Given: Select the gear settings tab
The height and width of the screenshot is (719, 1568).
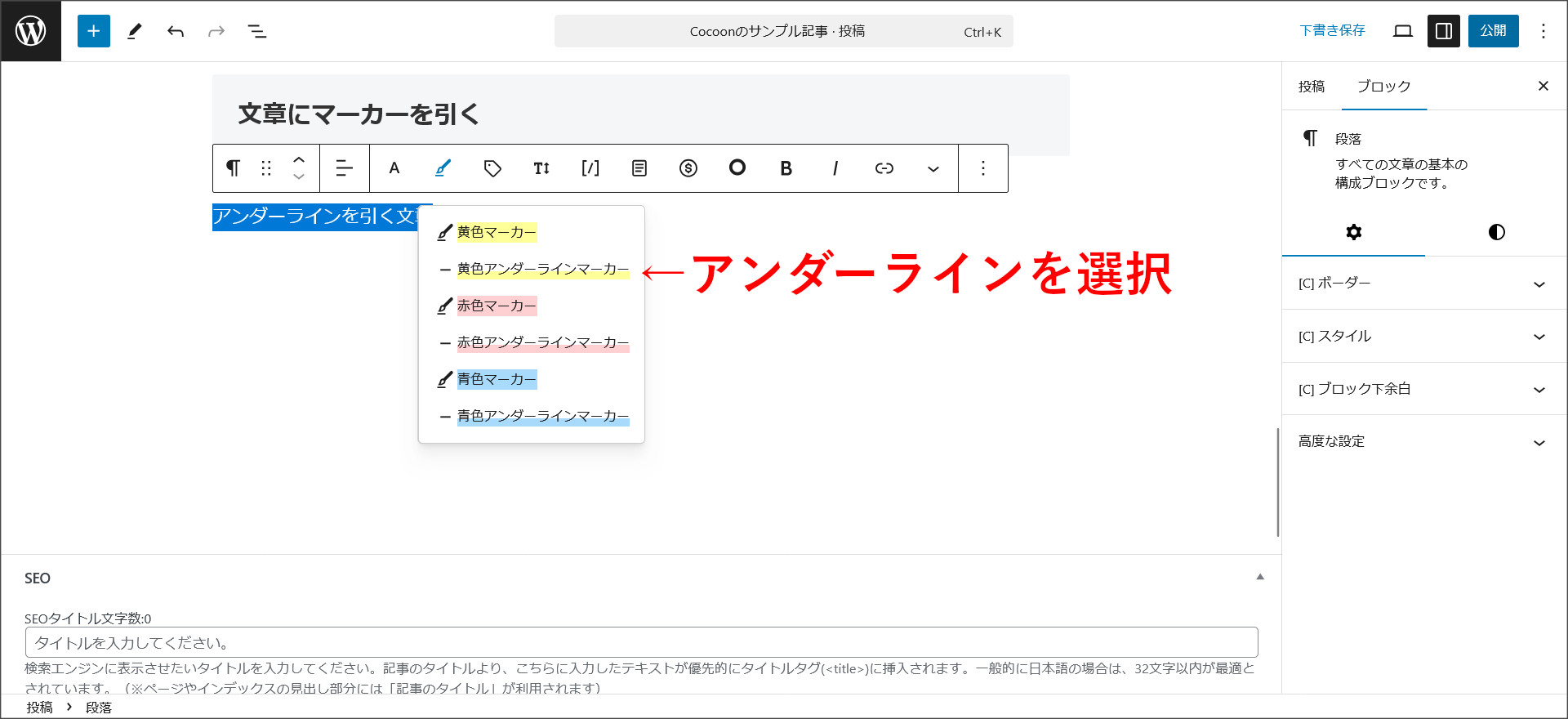Looking at the screenshot, I should tap(1353, 232).
